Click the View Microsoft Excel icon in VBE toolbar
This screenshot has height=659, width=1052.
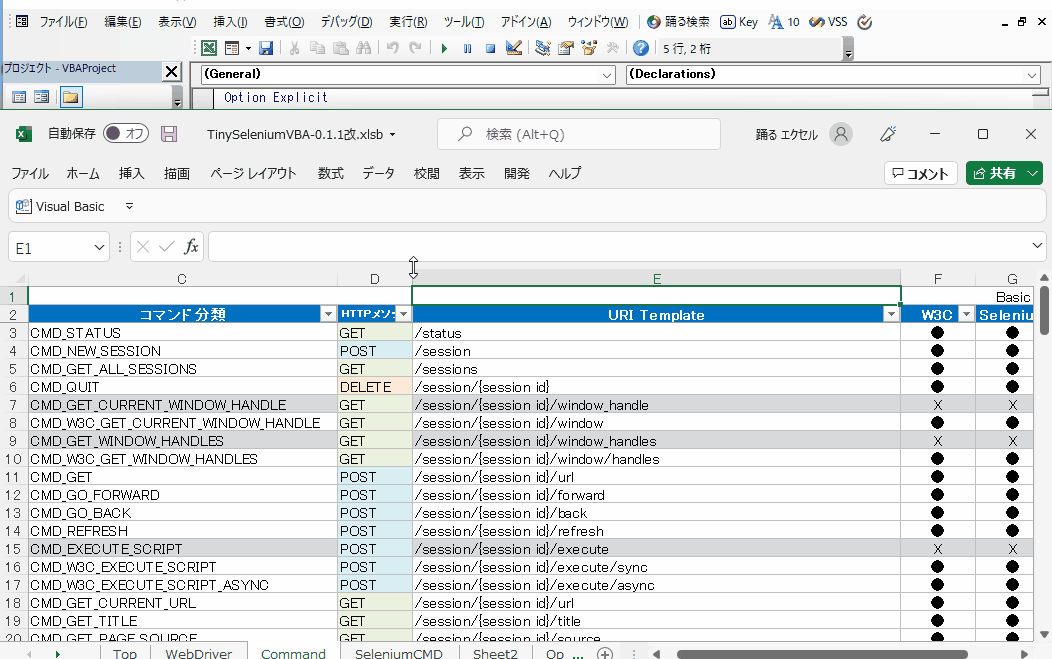point(209,48)
